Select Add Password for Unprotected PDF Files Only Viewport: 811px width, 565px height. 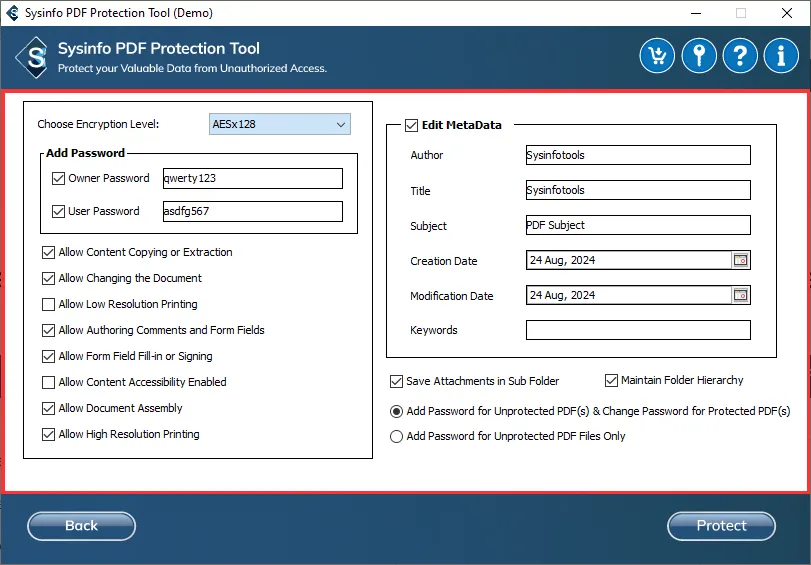pyautogui.click(x=397, y=436)
